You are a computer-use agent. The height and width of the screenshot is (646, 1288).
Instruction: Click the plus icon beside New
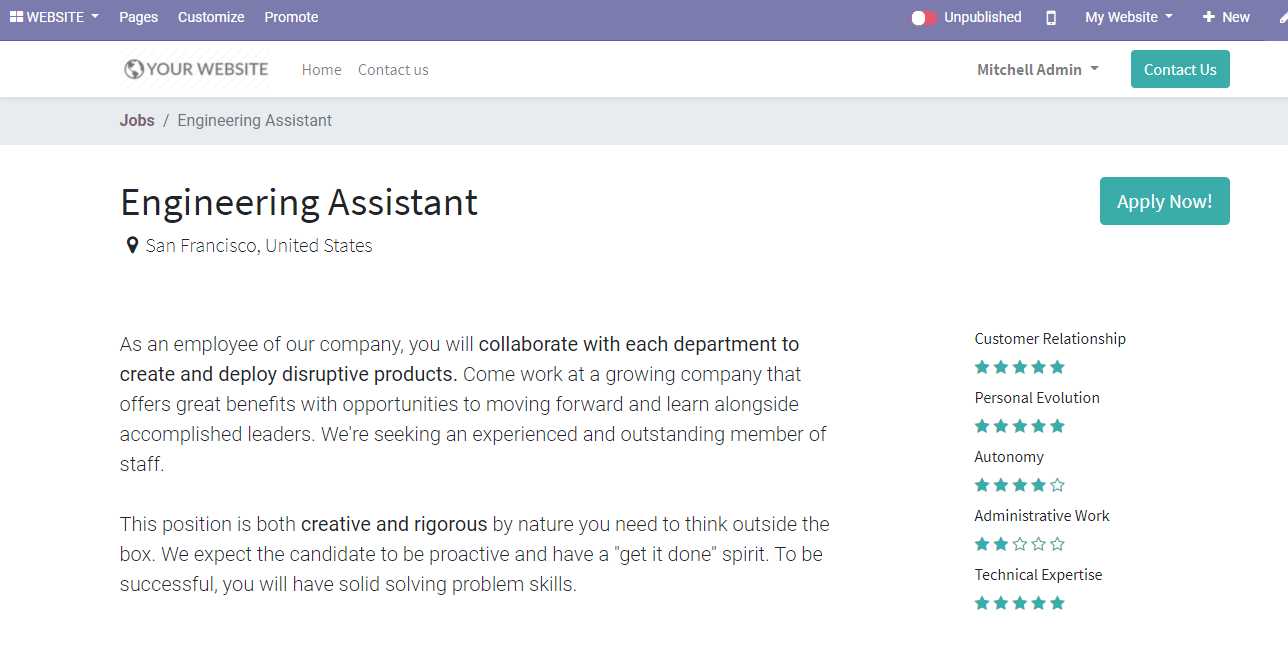[1208, 17]
